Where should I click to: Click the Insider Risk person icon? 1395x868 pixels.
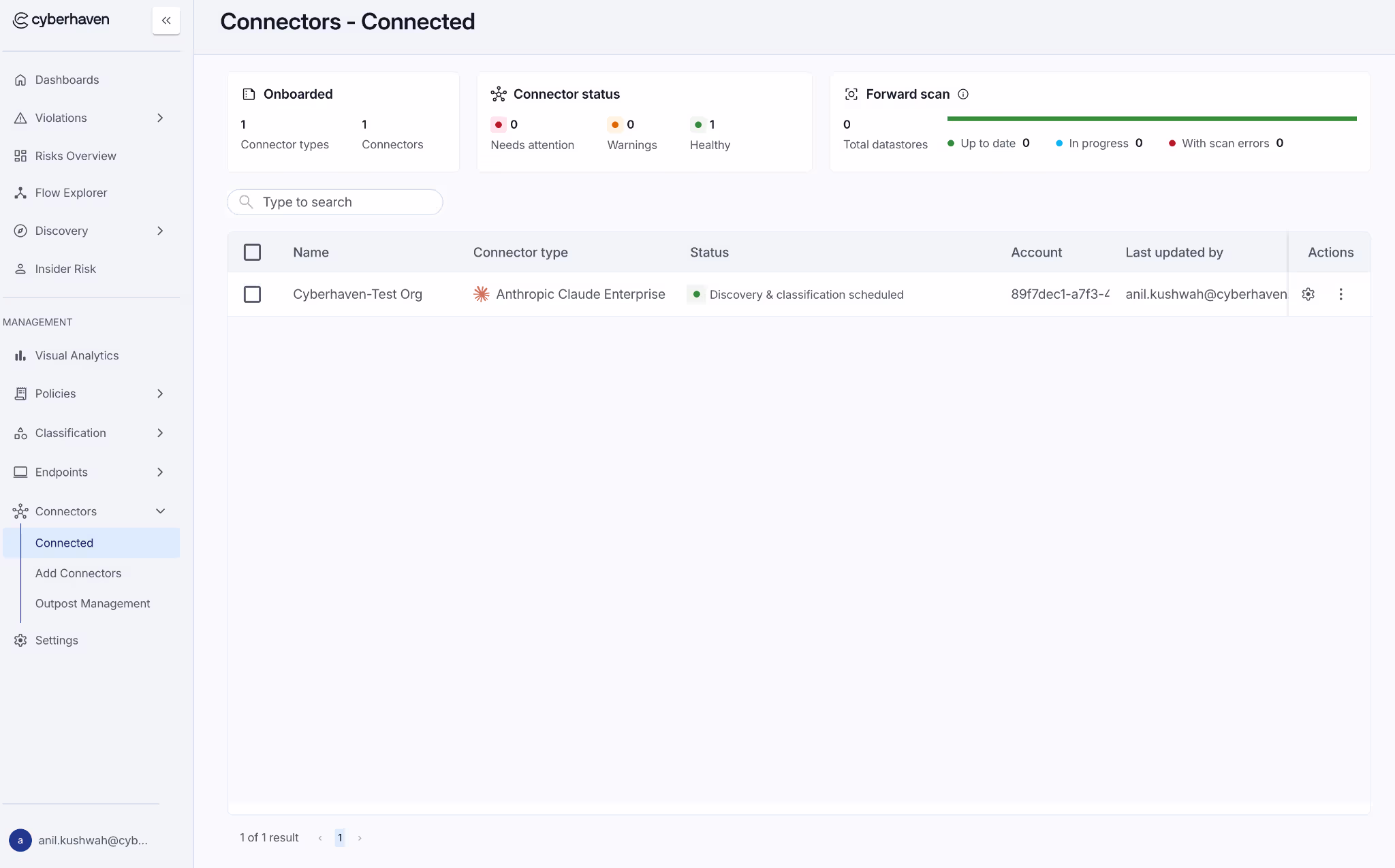tap(20, 269)
